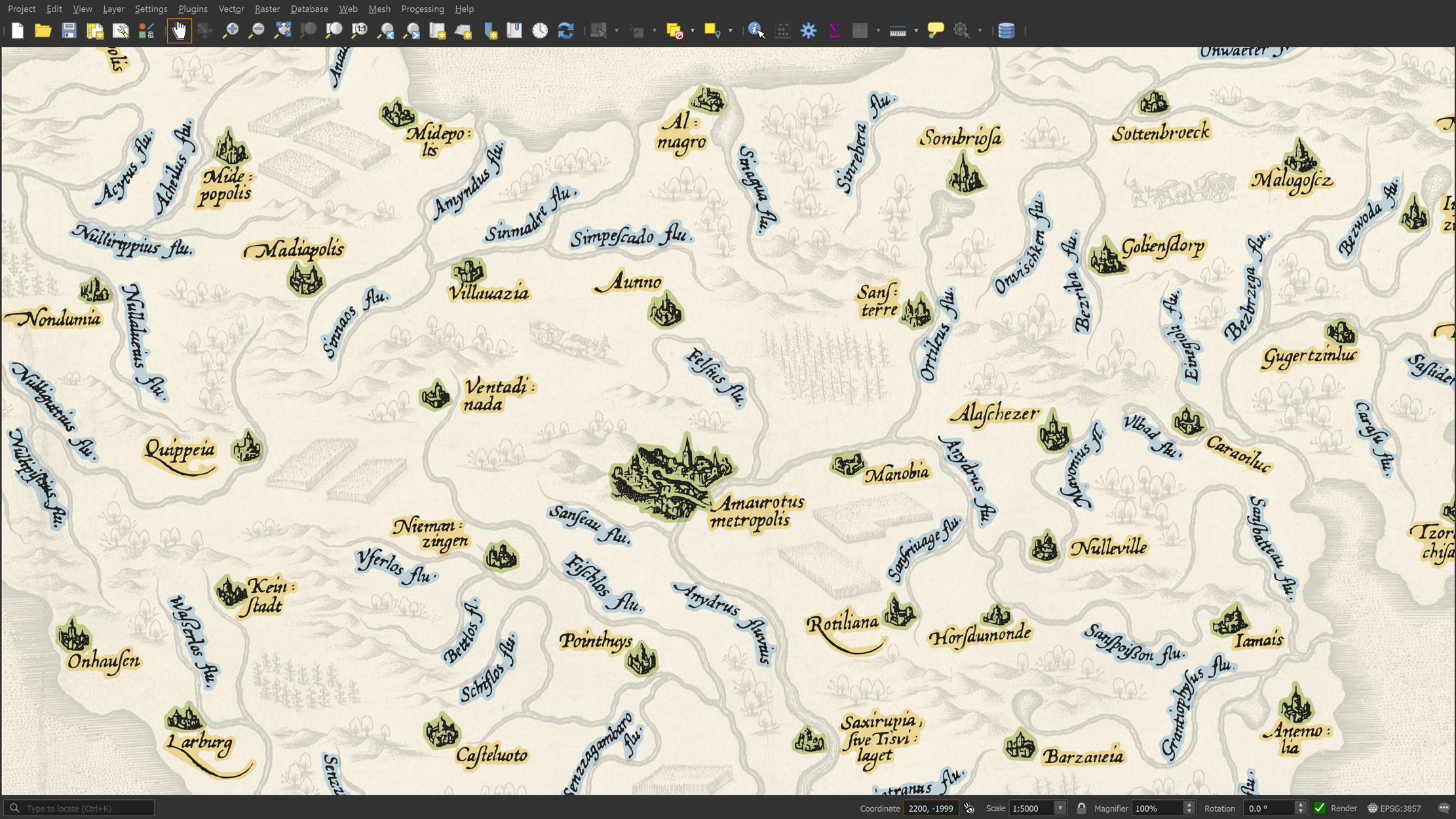Open the New Print Layout icon

[95, 31]
